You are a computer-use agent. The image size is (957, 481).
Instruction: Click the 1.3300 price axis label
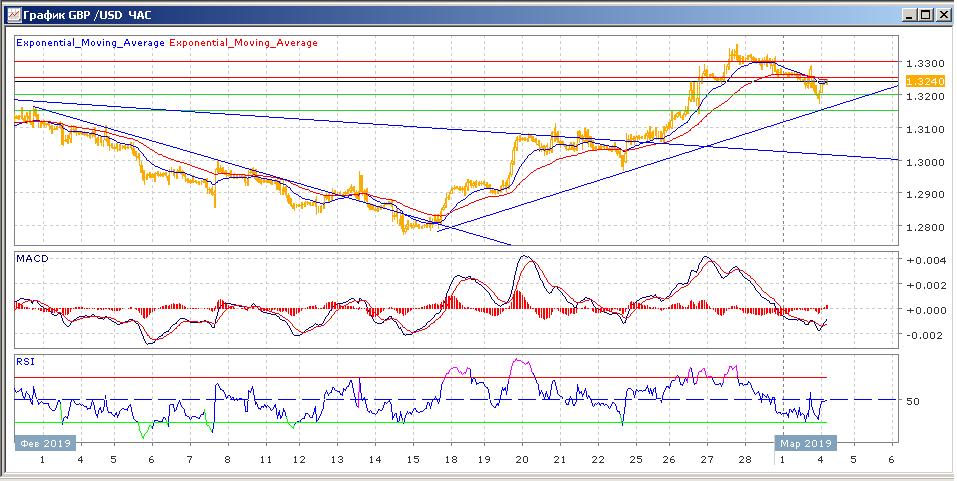pos(923,63)
